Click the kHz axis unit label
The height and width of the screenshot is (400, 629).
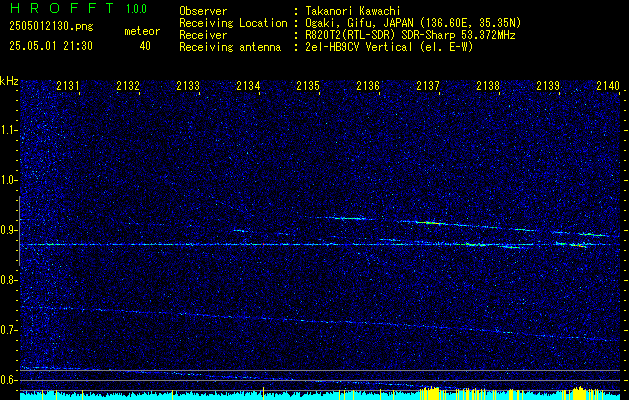coord(9,81)
